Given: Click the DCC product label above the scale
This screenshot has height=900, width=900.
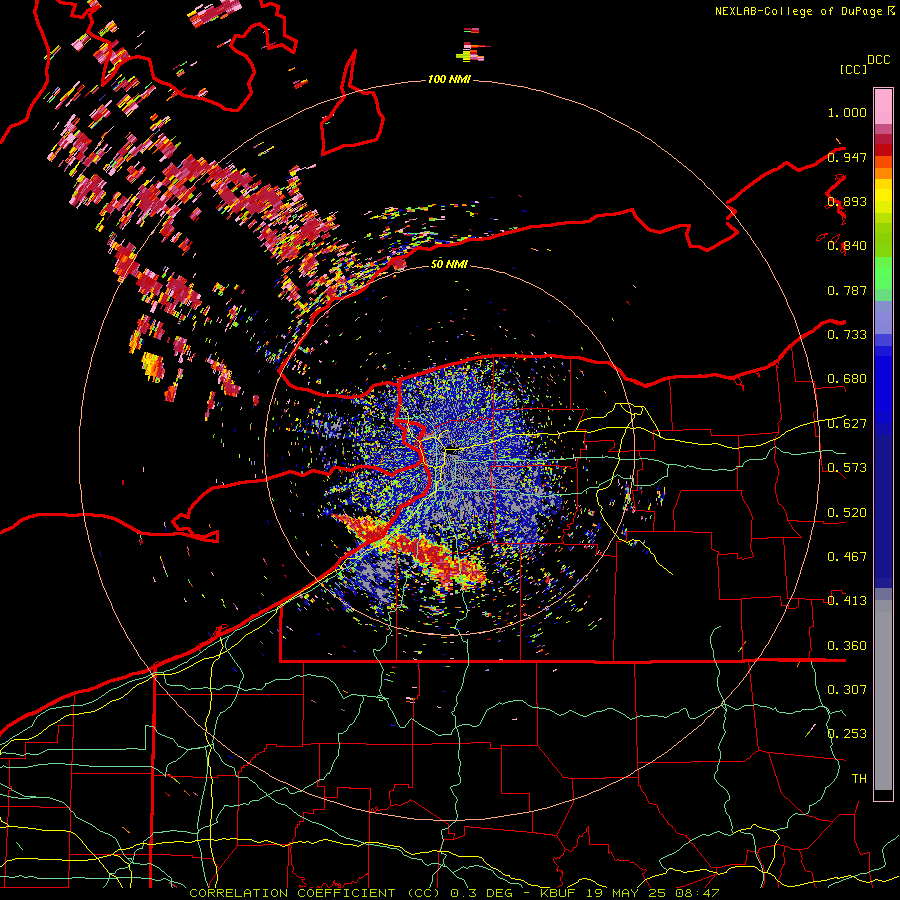Looking at the screenshot, I should click(878, 60).
